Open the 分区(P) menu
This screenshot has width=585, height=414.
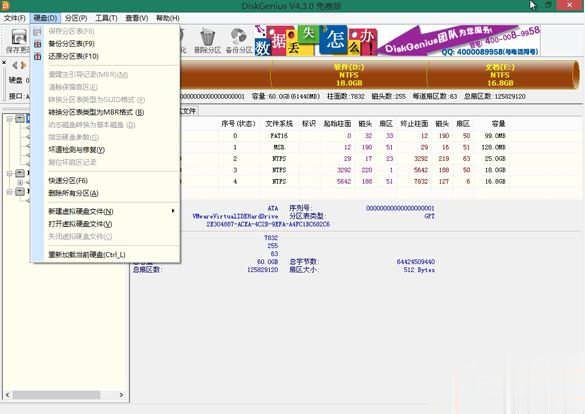(76, 18)
